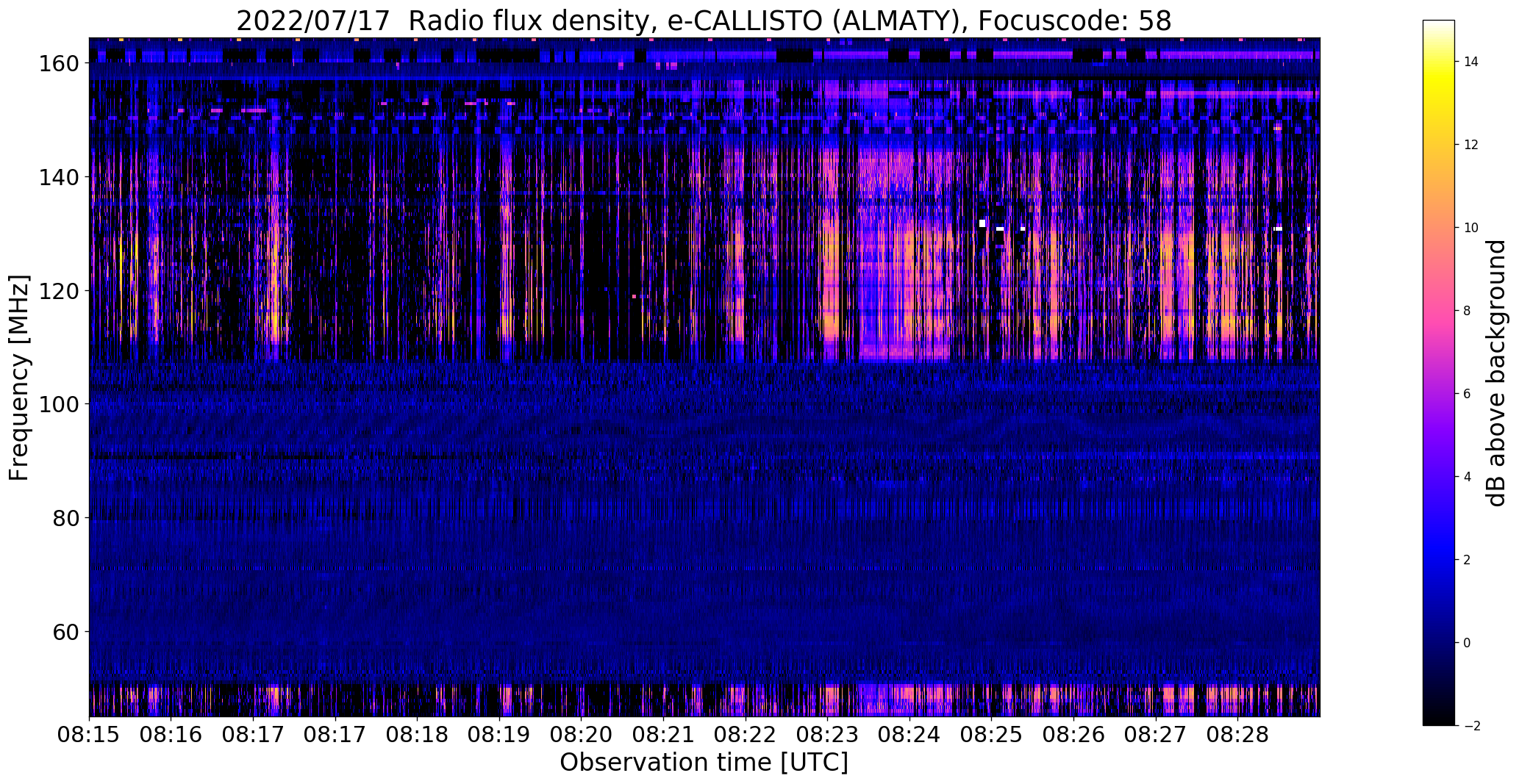This screenshot has width=1519, height=784.
Task: Pick the colorbar tick labeled 12
Action: pyautogui.click(x=1471, y=145)
